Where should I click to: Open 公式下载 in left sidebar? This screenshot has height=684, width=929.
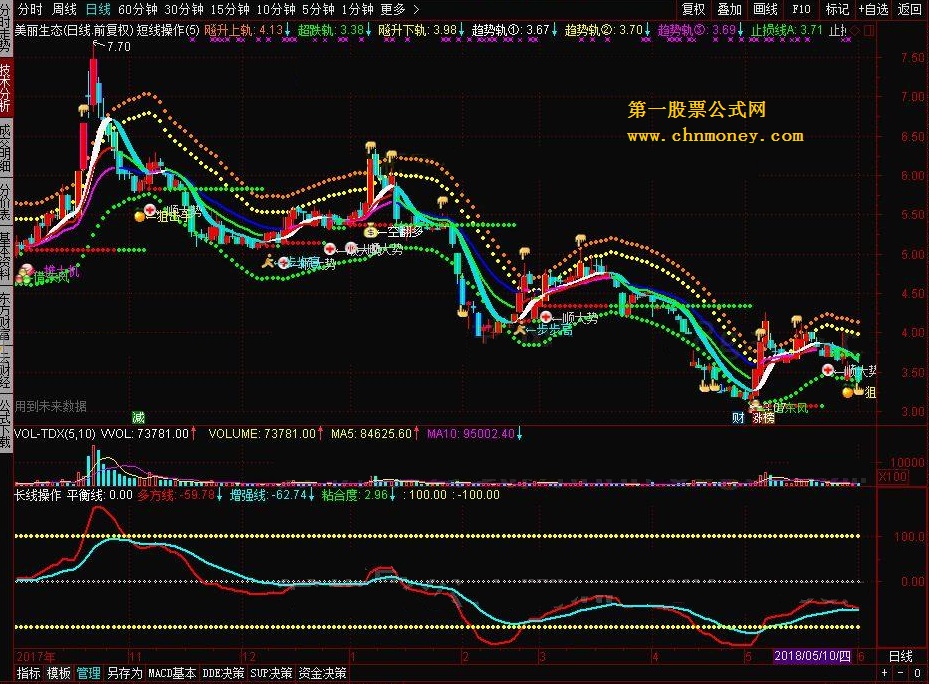(x=5, y=423)
